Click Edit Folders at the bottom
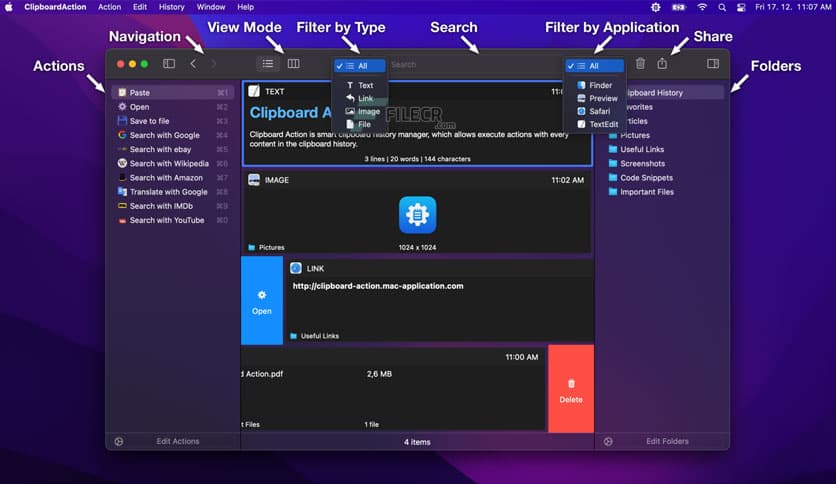 (667, 441)
